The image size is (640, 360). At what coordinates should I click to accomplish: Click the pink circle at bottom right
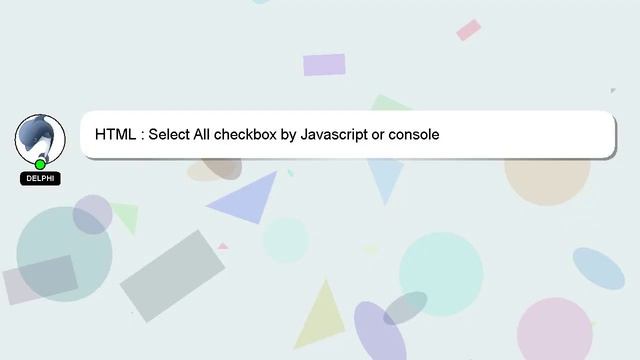[x=555, y=329]
